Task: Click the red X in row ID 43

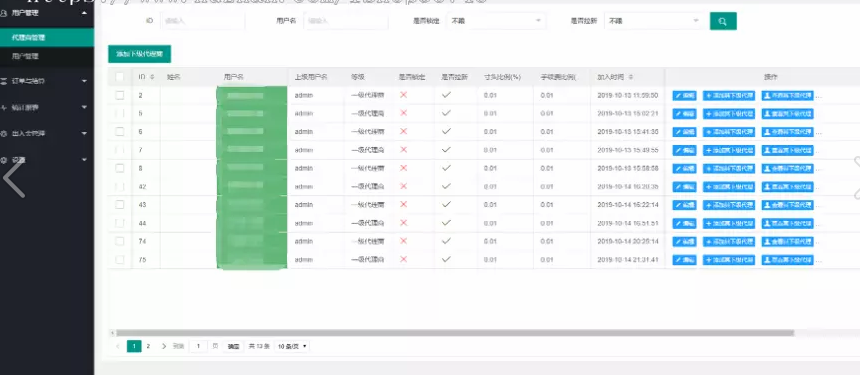Action: pyautogui.click(x=404, y=204)
